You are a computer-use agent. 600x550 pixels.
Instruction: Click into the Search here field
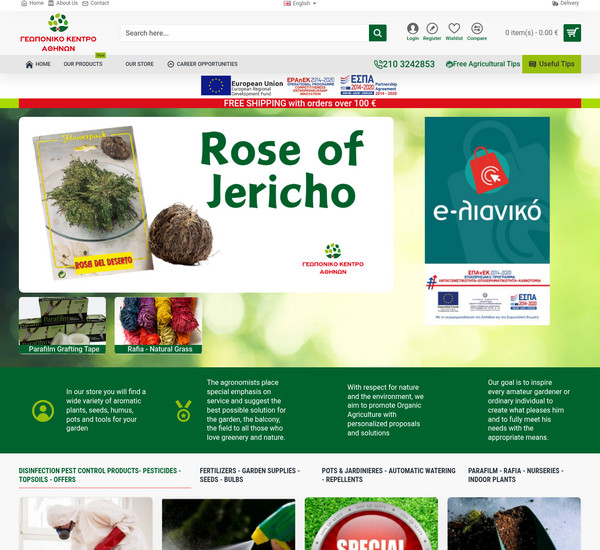click(x=245, y=33)
